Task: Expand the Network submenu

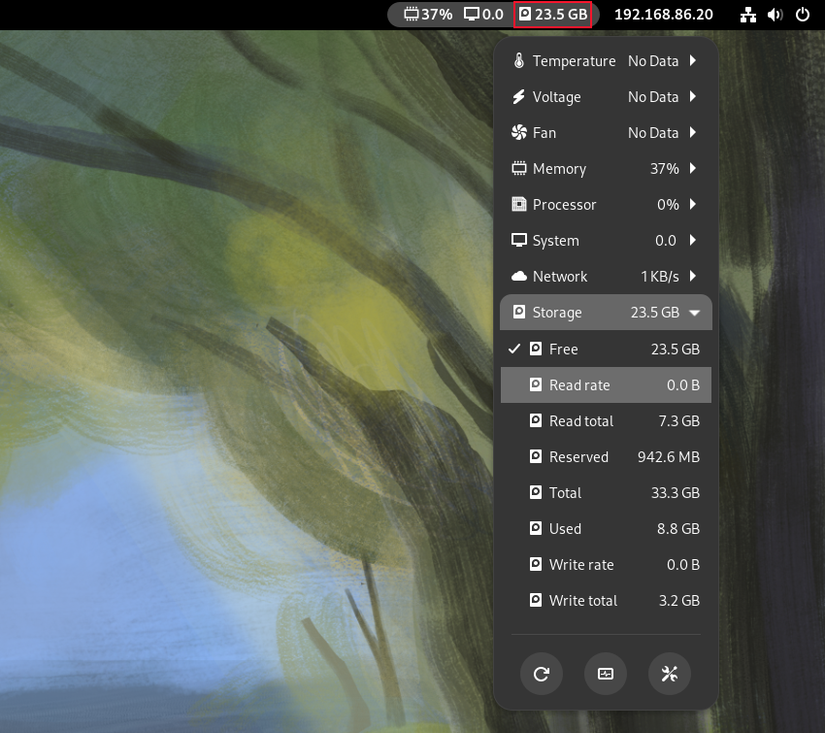Action: click(606, 276)
